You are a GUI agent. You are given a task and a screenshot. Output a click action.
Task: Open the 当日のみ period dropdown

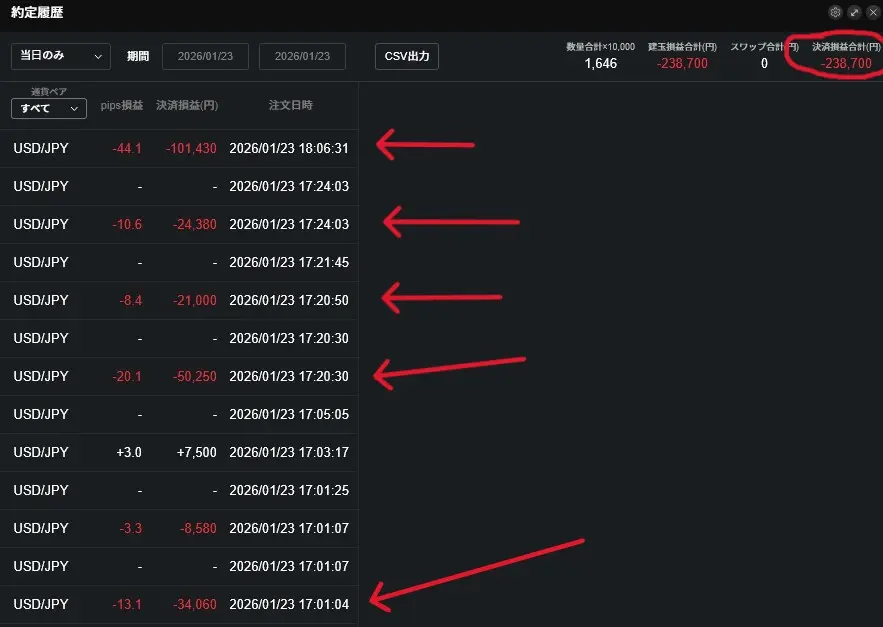click(61, 56)
